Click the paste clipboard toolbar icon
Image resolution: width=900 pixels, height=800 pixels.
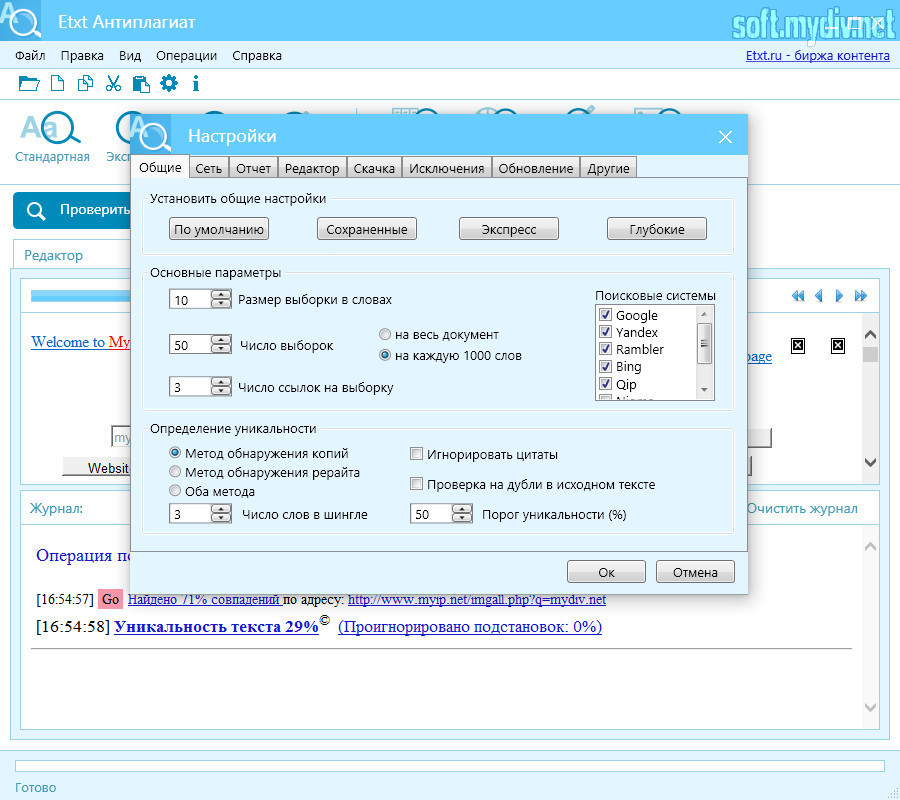[141, 83]
